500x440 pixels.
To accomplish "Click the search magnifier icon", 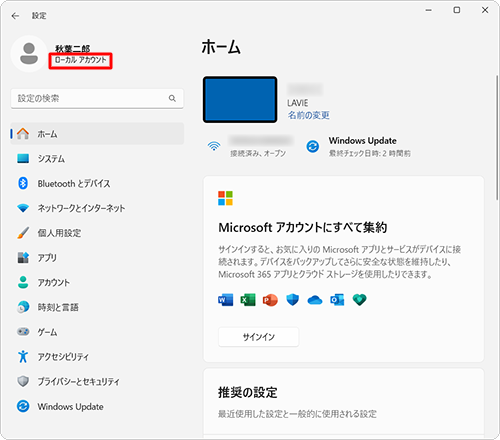I will pos(172,98).
